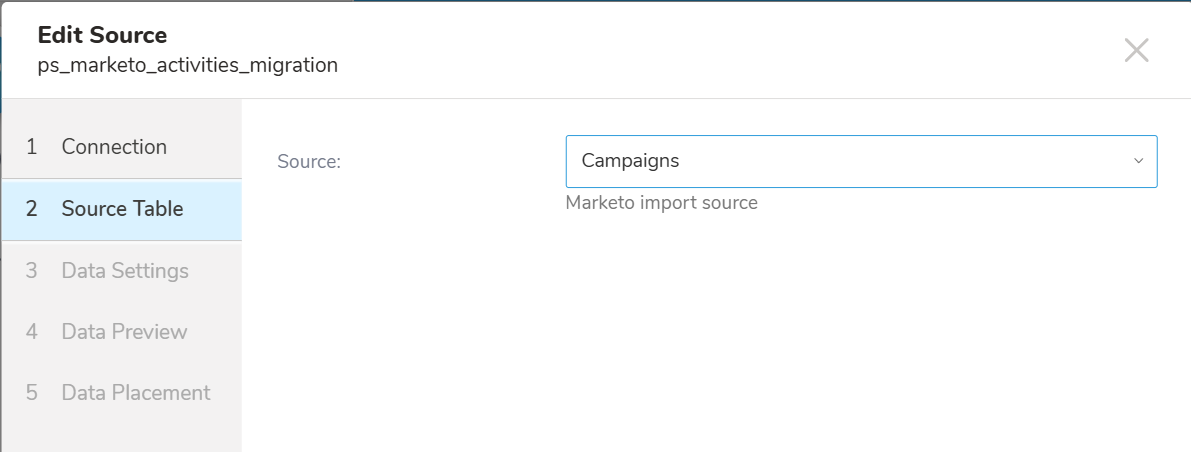Click the ps_marketo_activities_migration source name
Image resolution: width=1191 pixels, height=452 pixels.
tap(187, 66)
